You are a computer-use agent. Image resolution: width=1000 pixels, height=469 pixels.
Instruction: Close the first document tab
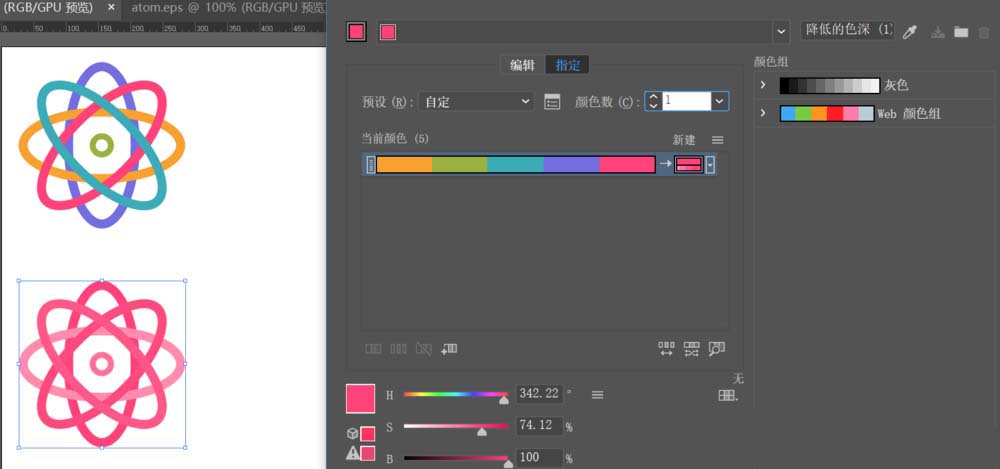point(111,8)
